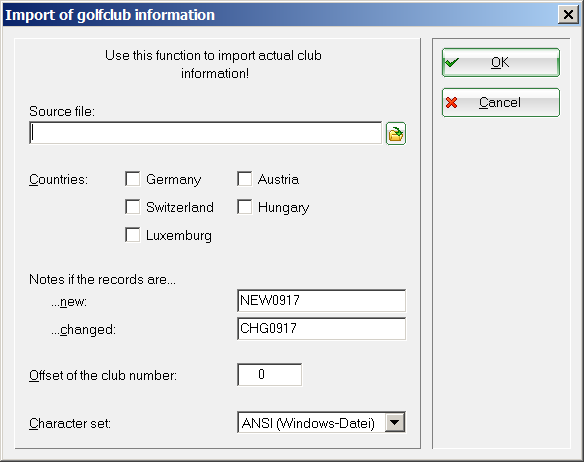Select the Hungary checkbox
The width and height of the screenshot is (584, 462).
[x=244, y=207]
